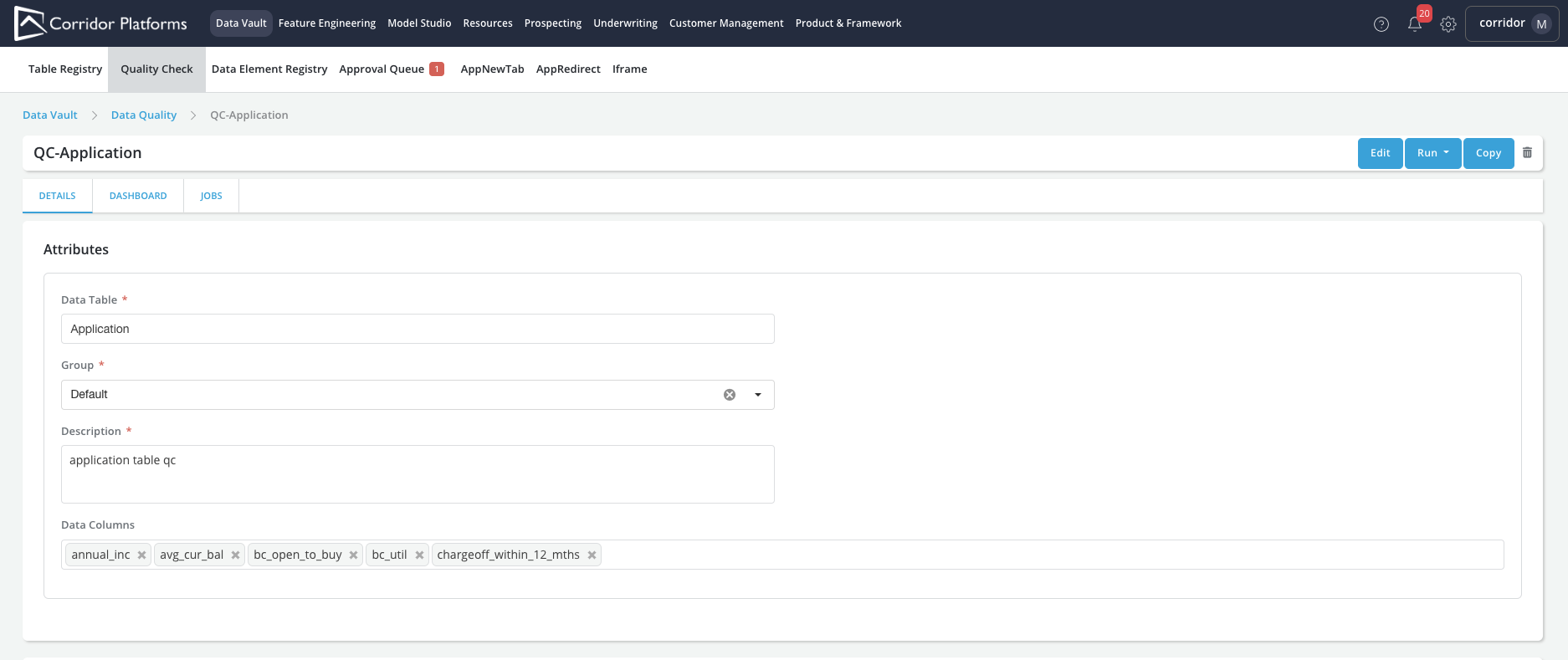Follow the Data Quality breadcrumb link
This screenshot has width=1568, height=660.
point(144,115)
